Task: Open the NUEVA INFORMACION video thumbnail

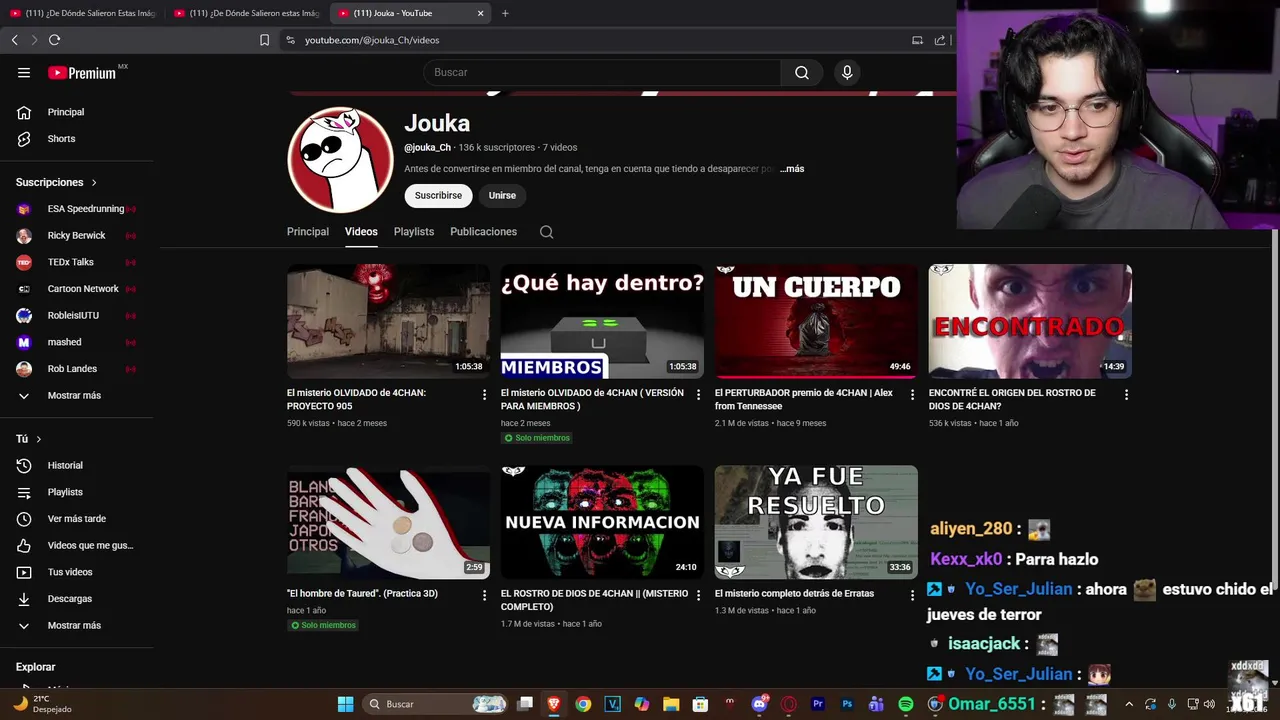Action: click(602, 522)
